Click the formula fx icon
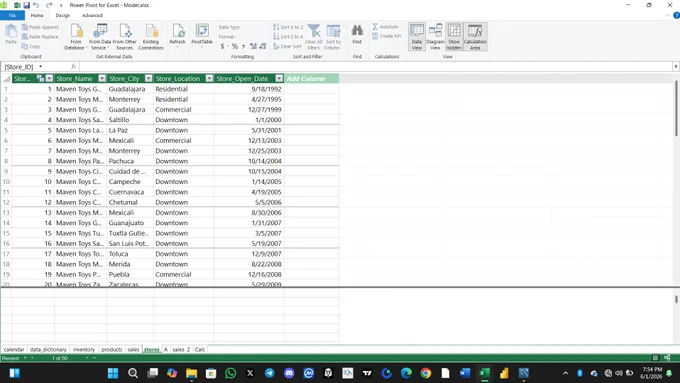This screenshot has width=680, height=383. (x=73, y=67)
